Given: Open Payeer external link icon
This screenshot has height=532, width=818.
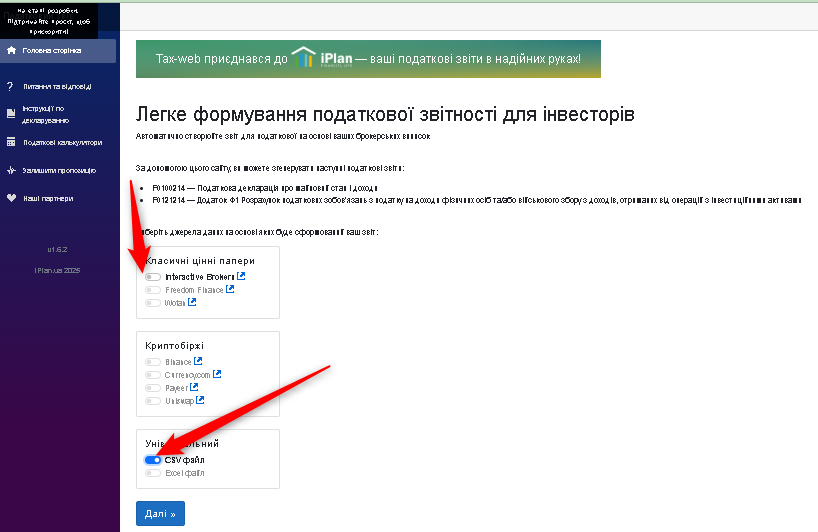Looking at the screenshot, I should point(194,387).
